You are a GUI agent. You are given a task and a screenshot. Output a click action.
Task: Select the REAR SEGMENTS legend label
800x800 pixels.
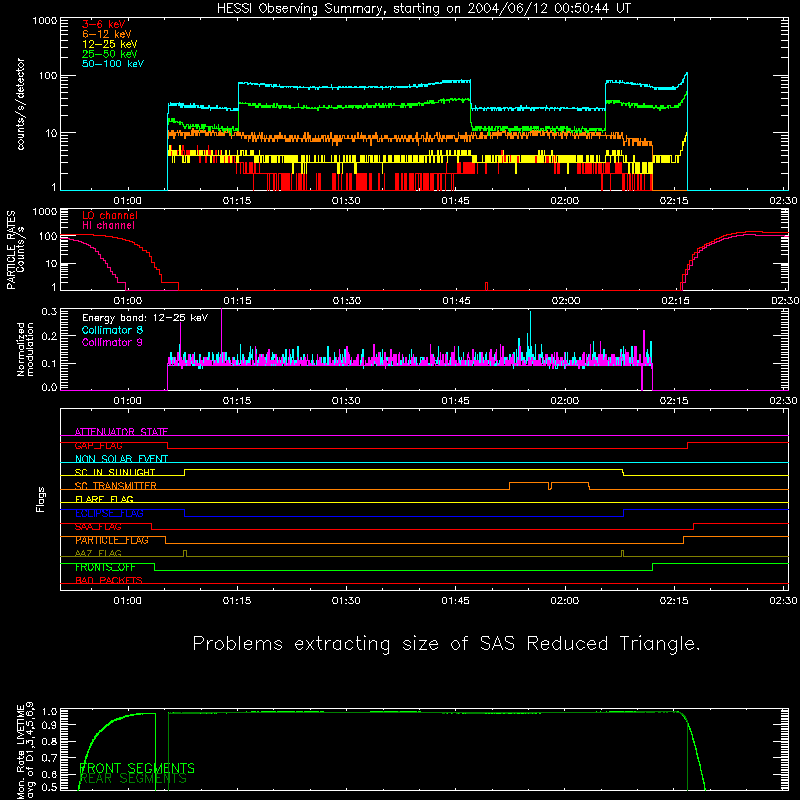pos(133,779)
